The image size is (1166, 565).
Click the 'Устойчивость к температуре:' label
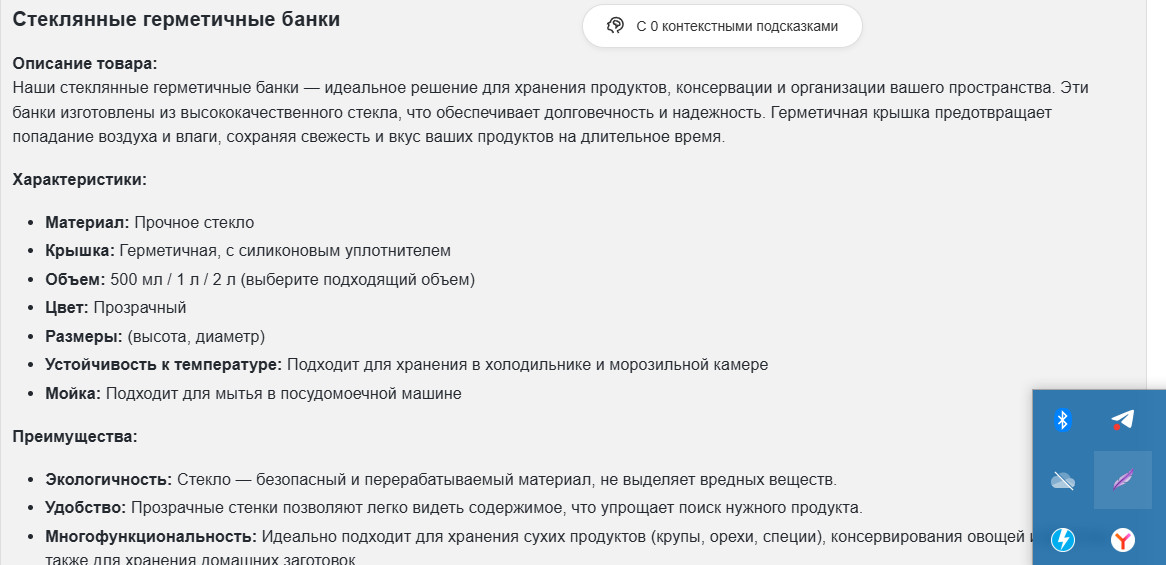click(x=163, y=365)
